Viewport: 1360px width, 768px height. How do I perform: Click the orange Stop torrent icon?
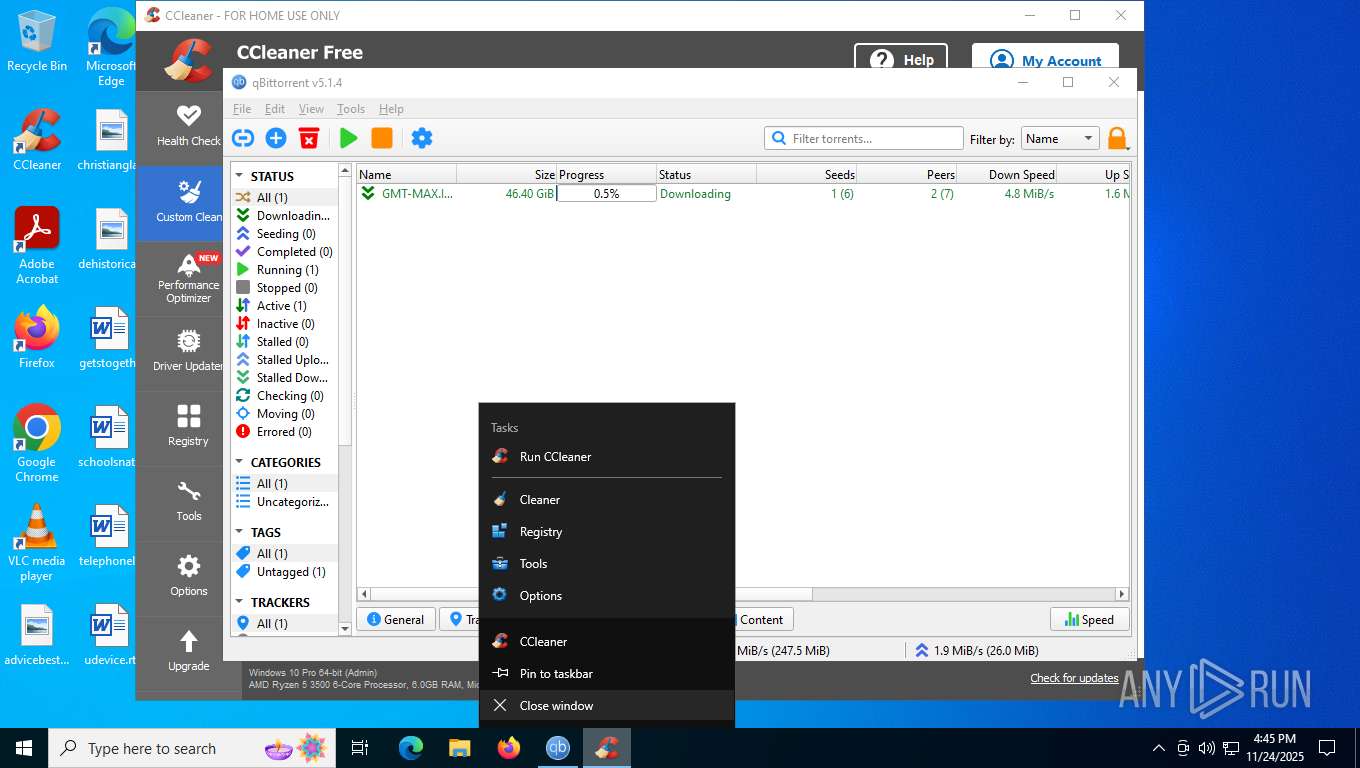[382, 138]
